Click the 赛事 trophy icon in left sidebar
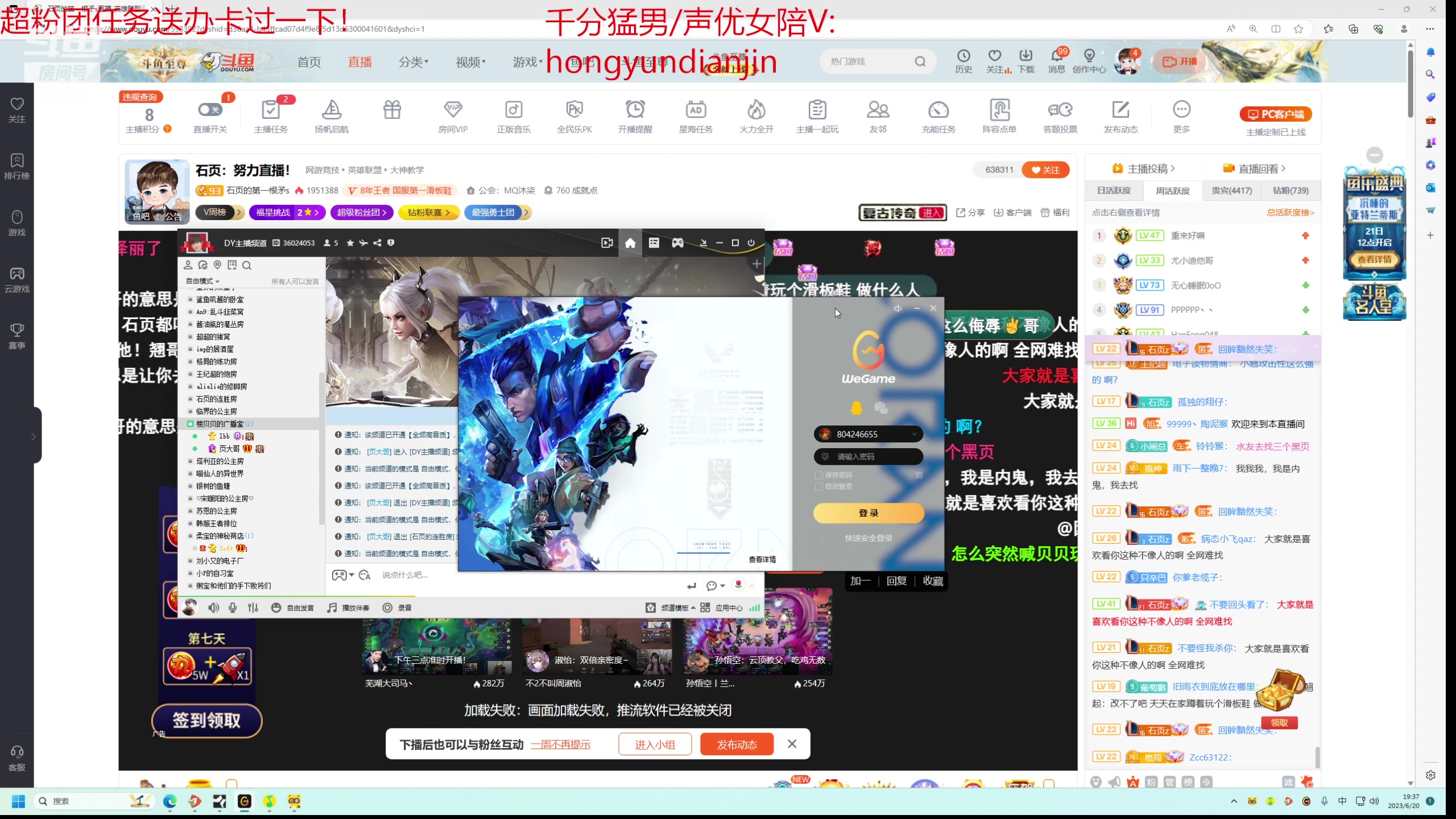 coord(17,336)
